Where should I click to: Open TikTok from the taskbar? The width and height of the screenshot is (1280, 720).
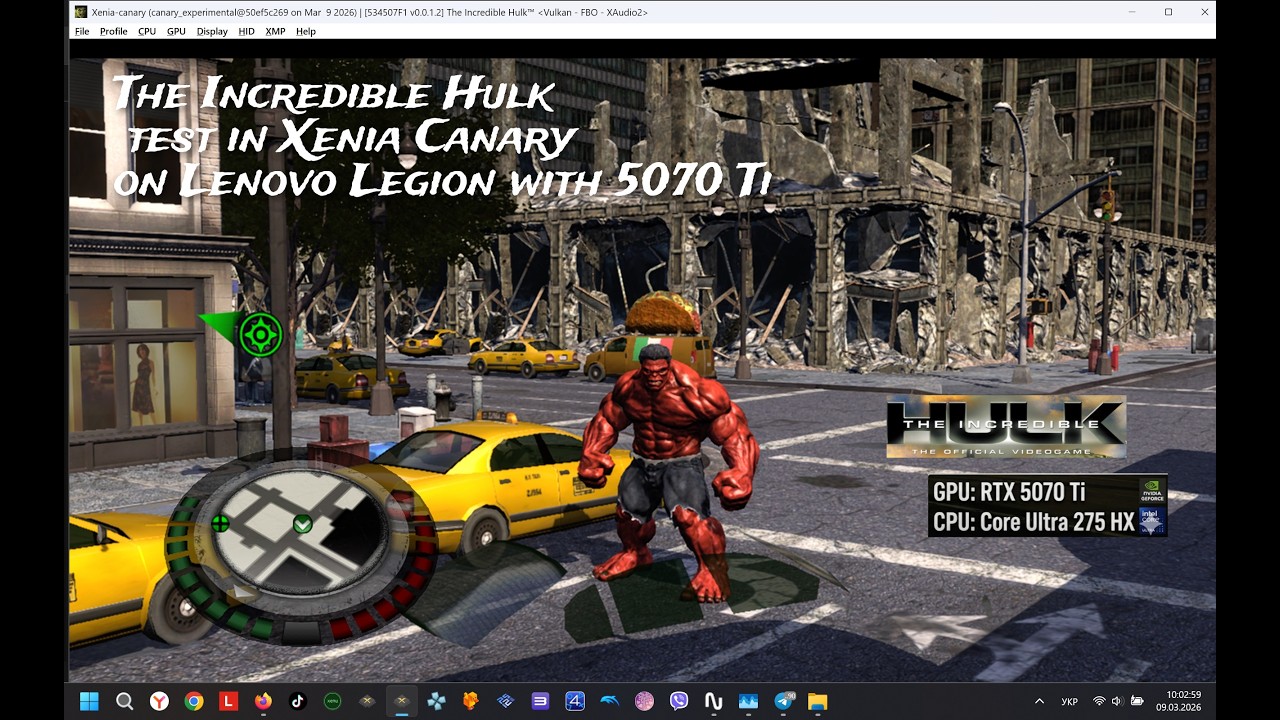pos(297,701)
